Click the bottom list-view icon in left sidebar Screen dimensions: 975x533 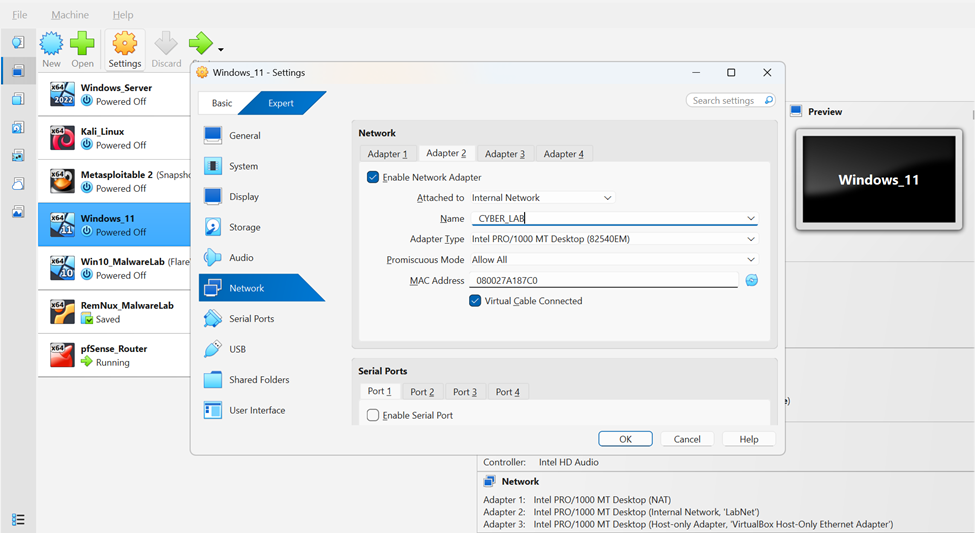[x=18, y=519]
